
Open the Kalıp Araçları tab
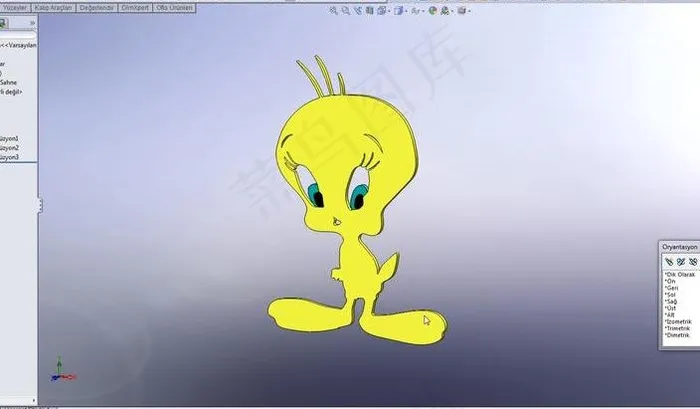coord(54,6)
